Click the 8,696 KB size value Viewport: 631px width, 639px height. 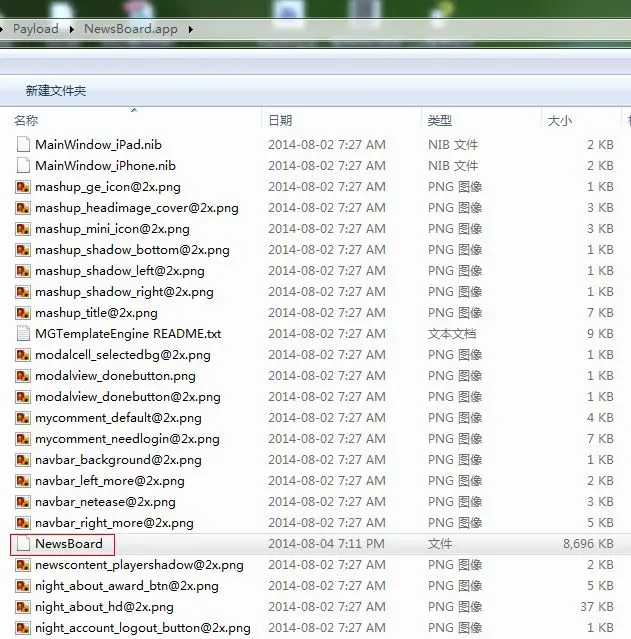pos(588,544)
